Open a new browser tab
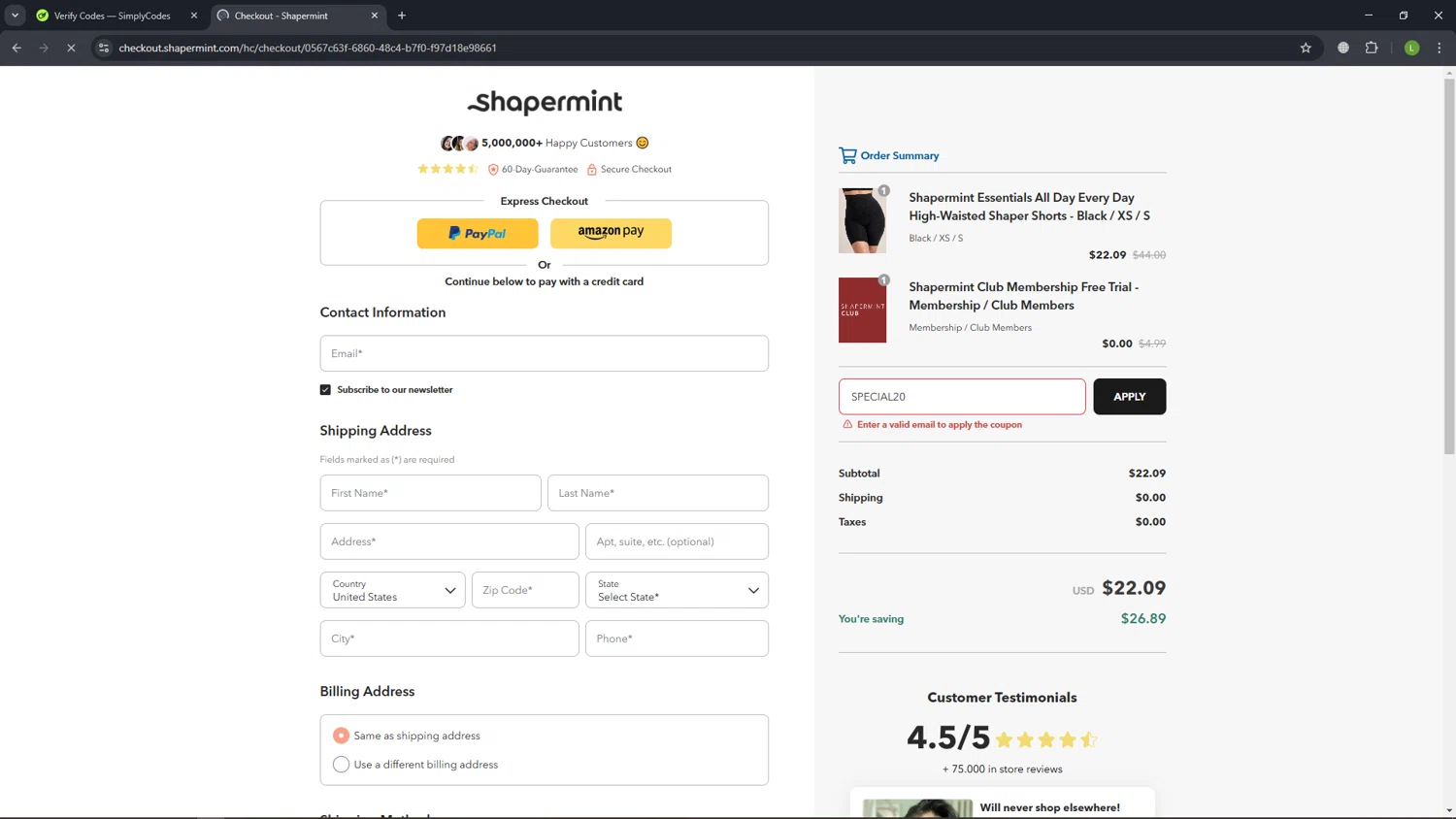 pos(402,16)
